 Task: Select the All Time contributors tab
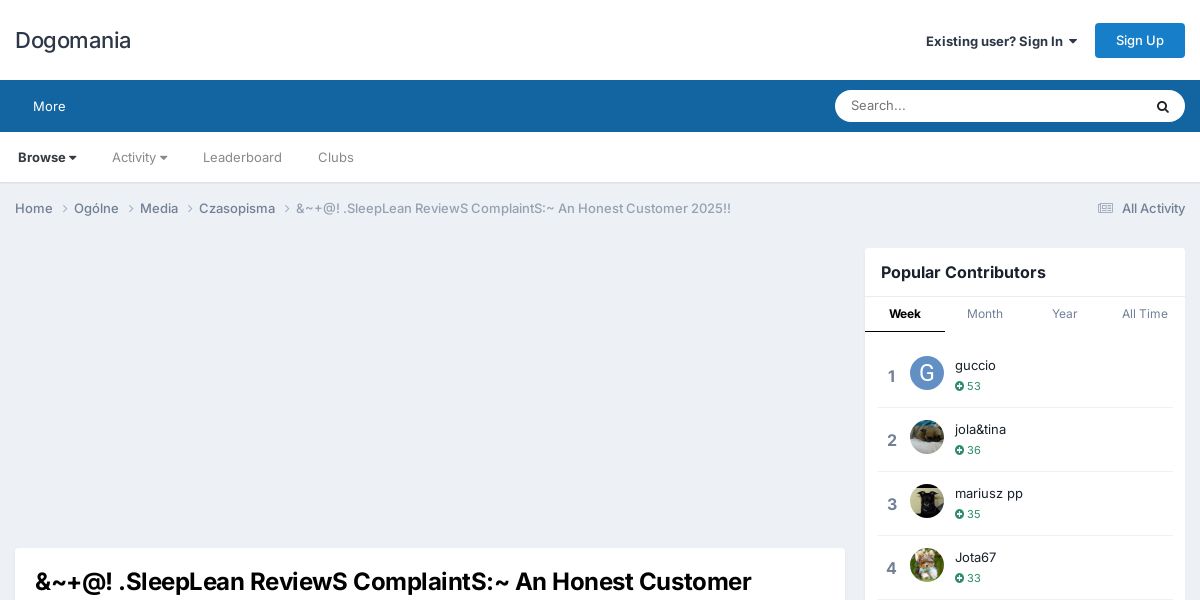tap(1145, 314)
